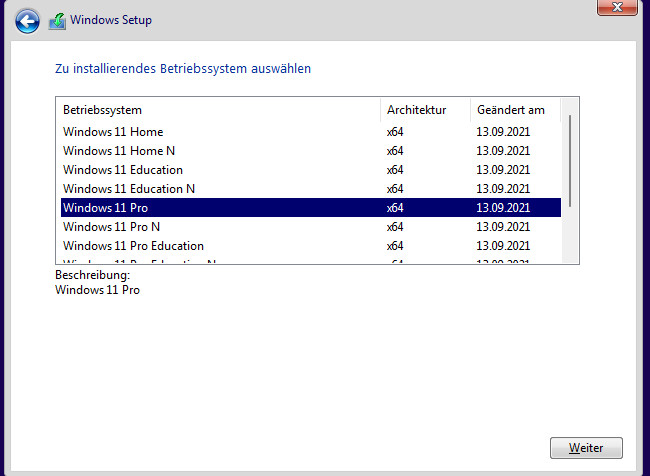
Task: Choose Windows 11 Education edition
Action: [x=123, y=170]
